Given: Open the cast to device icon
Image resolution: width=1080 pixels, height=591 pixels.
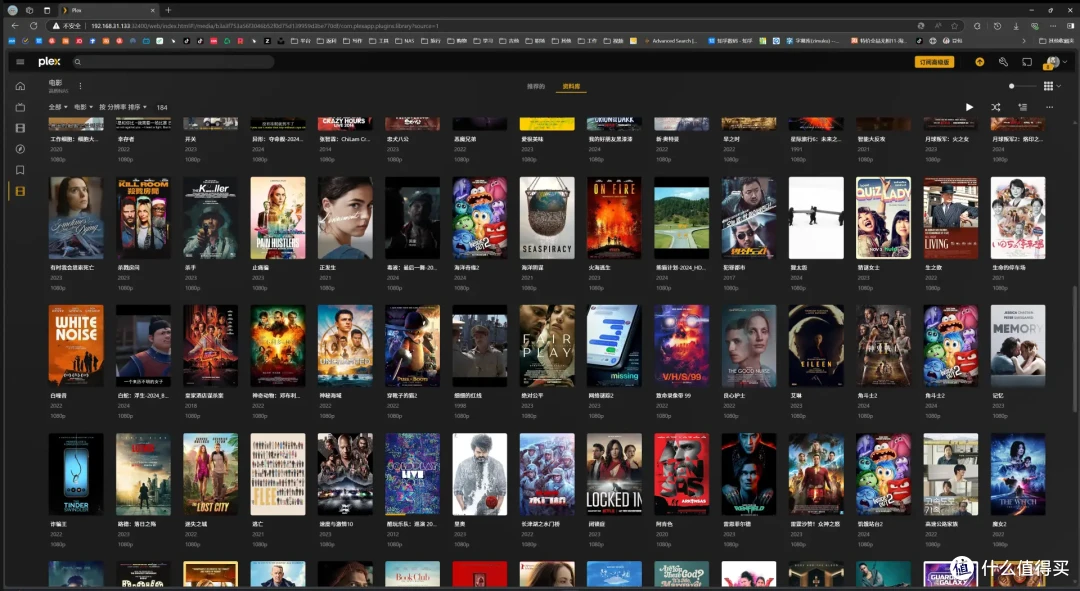Looking at the screenshot, I should (1027, 62).
